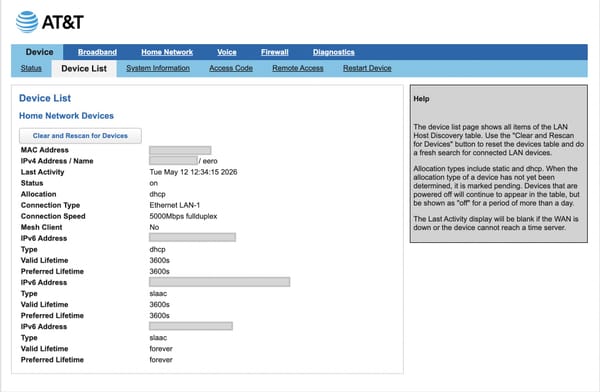
Task: Click the Ethernet LAN-1 connection type value
Action: (175, 205)
